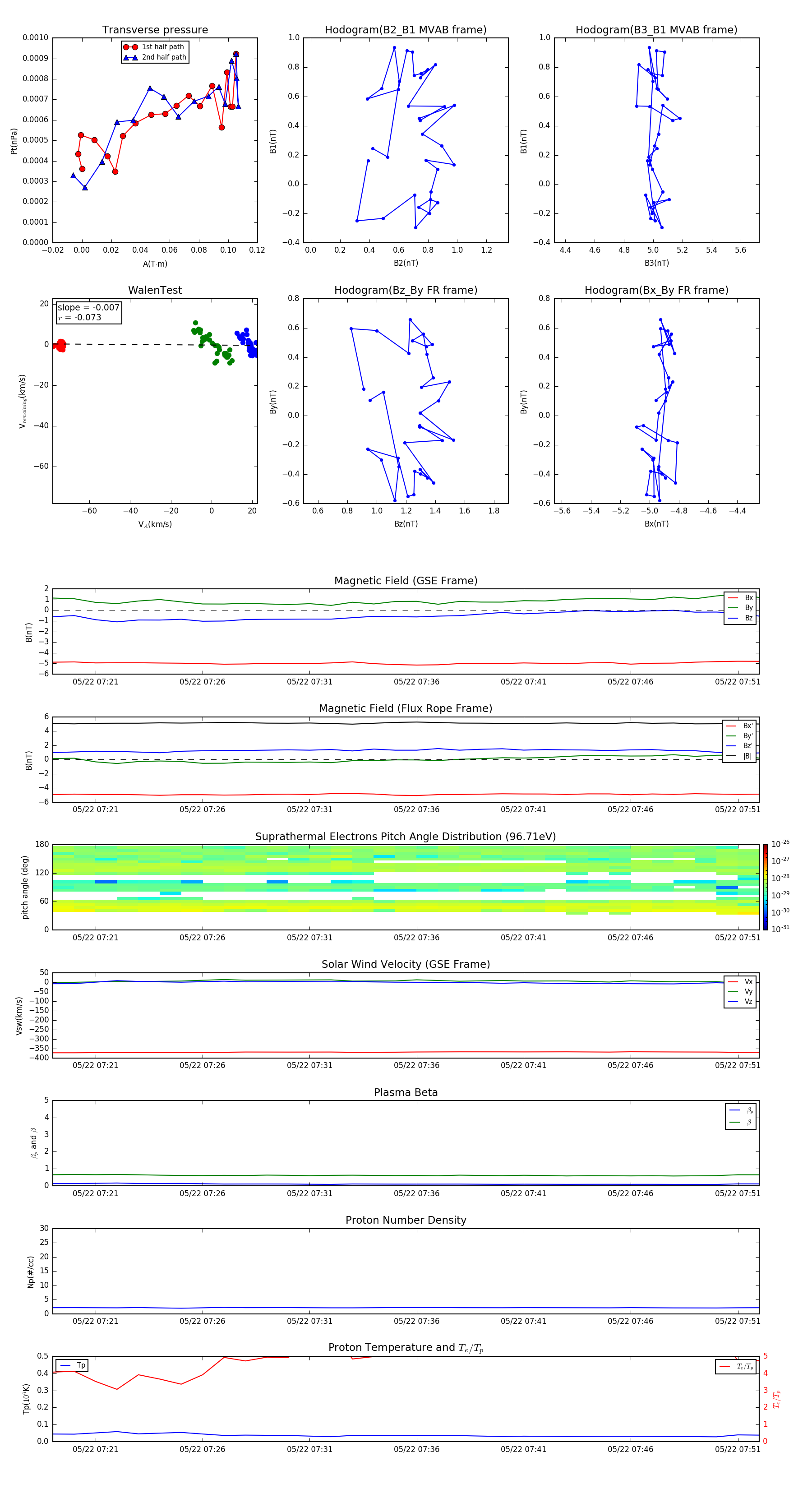The height and width of the screenshot is (1489, 812).
Task: Click '05/22 07:21' tick under Proton Temperature panel
Action: [x=95, y=1449]
